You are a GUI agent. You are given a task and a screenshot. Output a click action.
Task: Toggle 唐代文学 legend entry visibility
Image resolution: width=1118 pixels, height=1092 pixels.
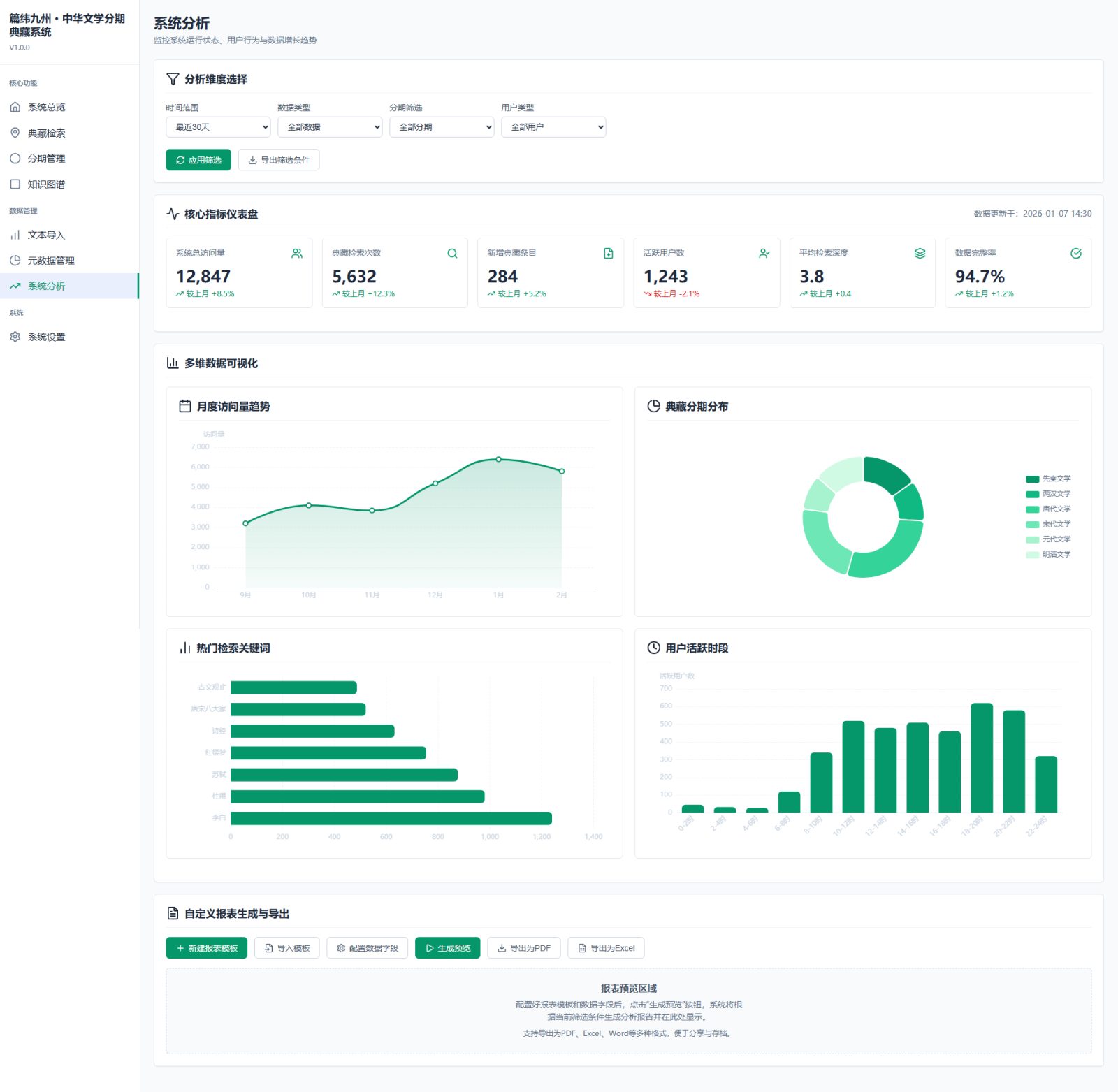pos(1048,509)
